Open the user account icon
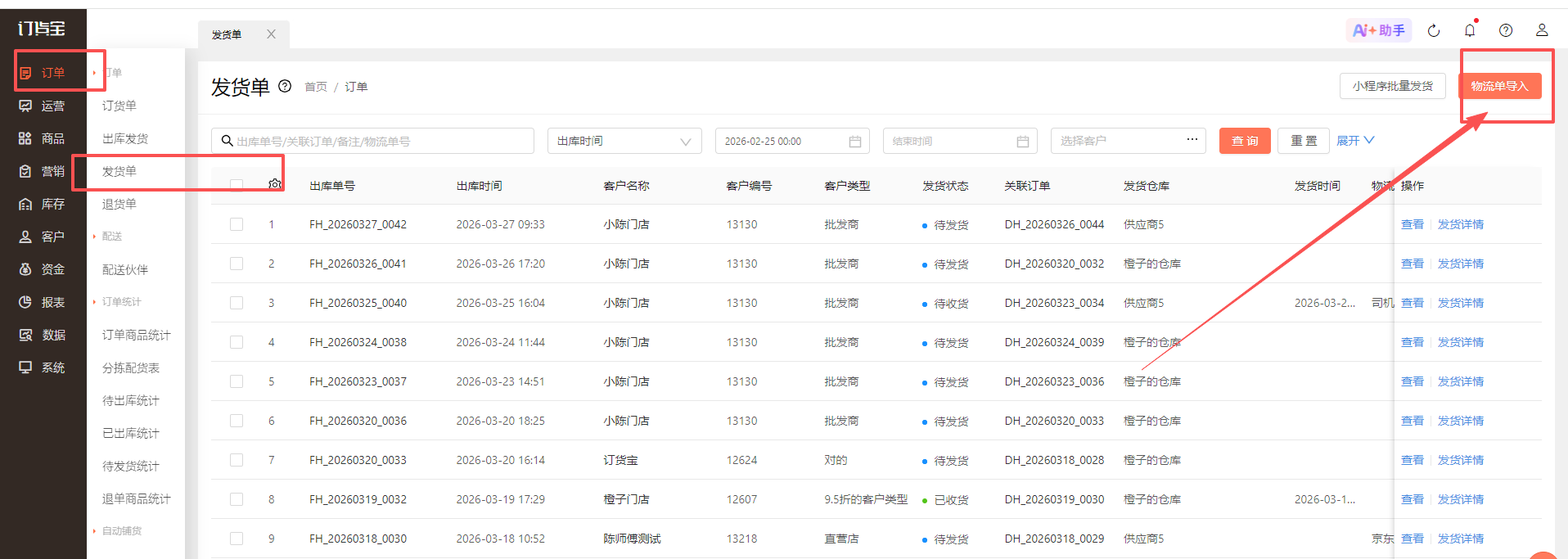This screenshot has height=559, width=1568. coord(1542,30)
